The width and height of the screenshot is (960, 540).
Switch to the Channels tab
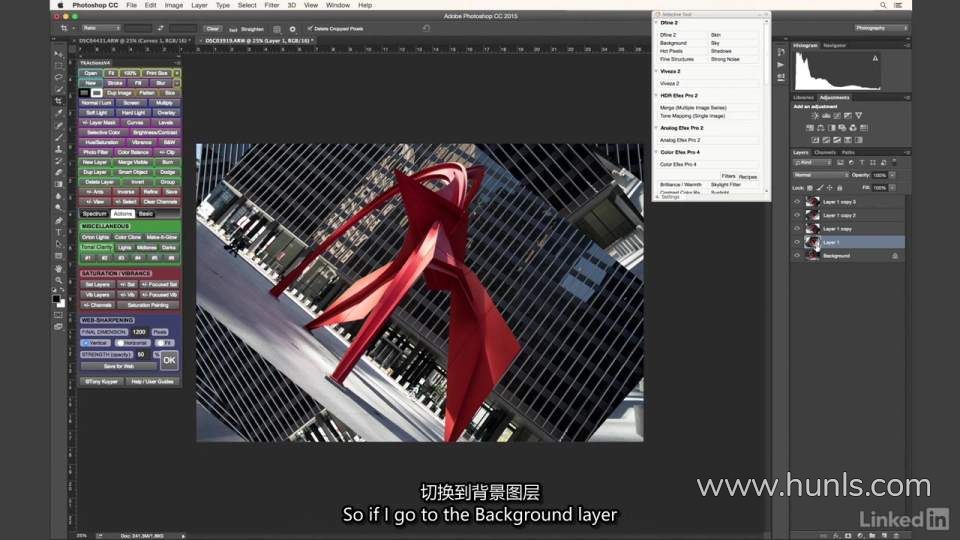825,152
